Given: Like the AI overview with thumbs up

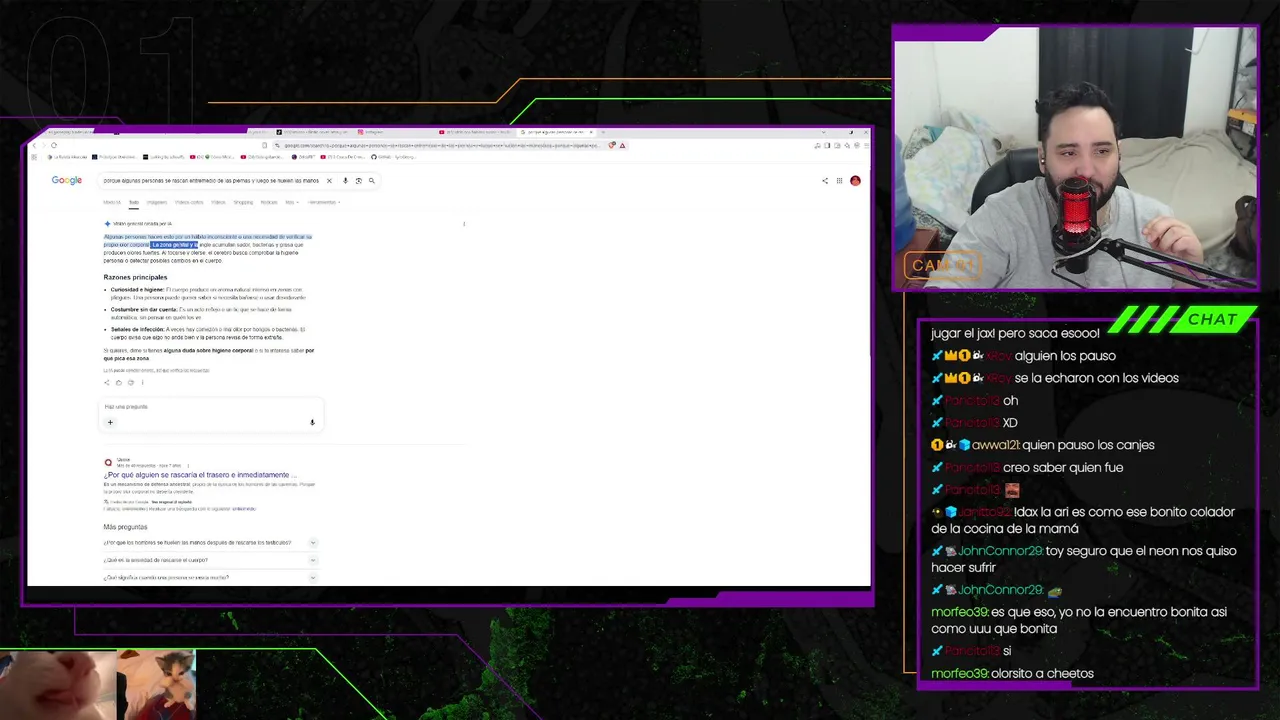Looking at the screenshot, I should (119, 382).
